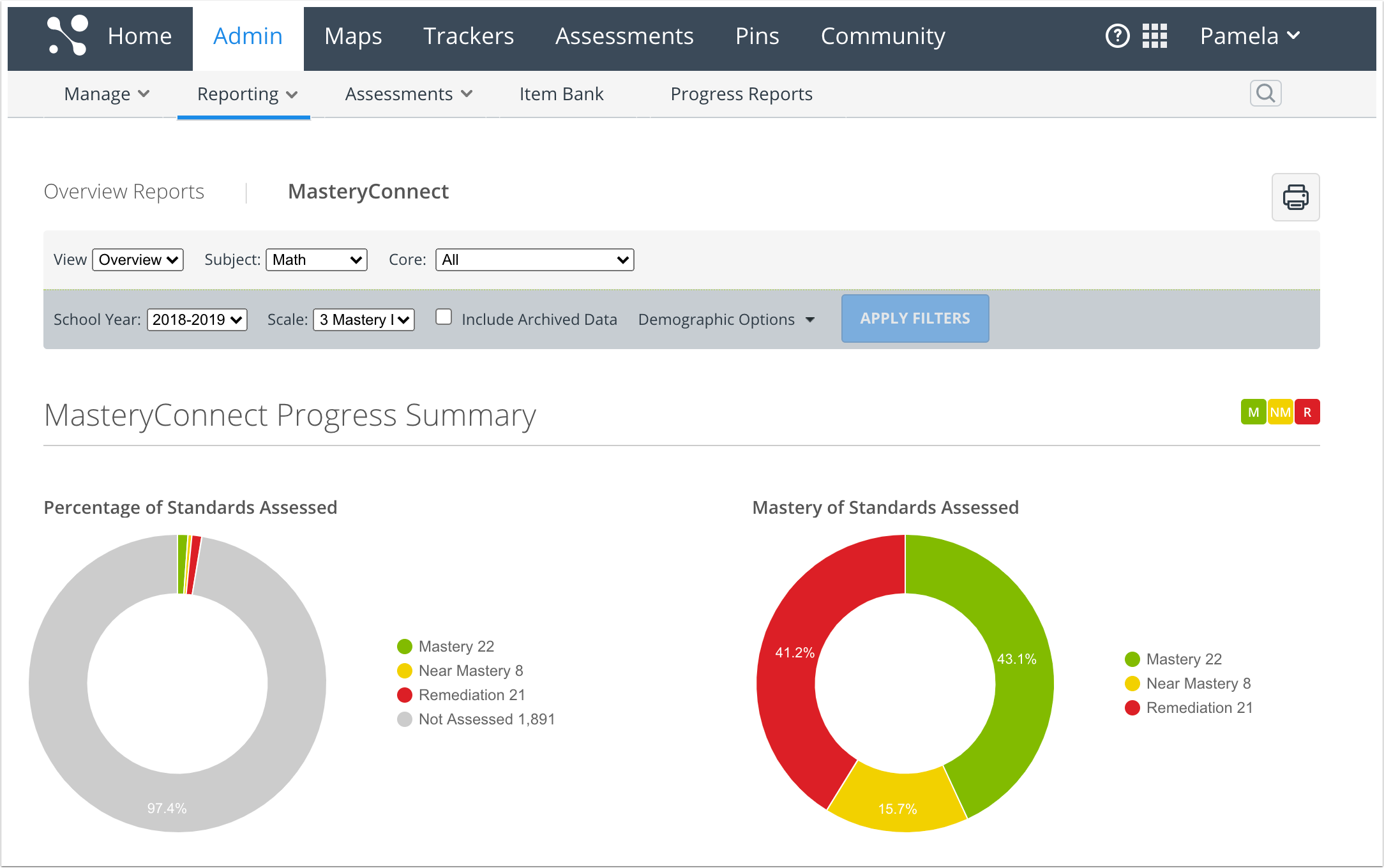Click the print report icon
The width and height of the screenshot is (1384, 868).
click(x=1295, y=197)
